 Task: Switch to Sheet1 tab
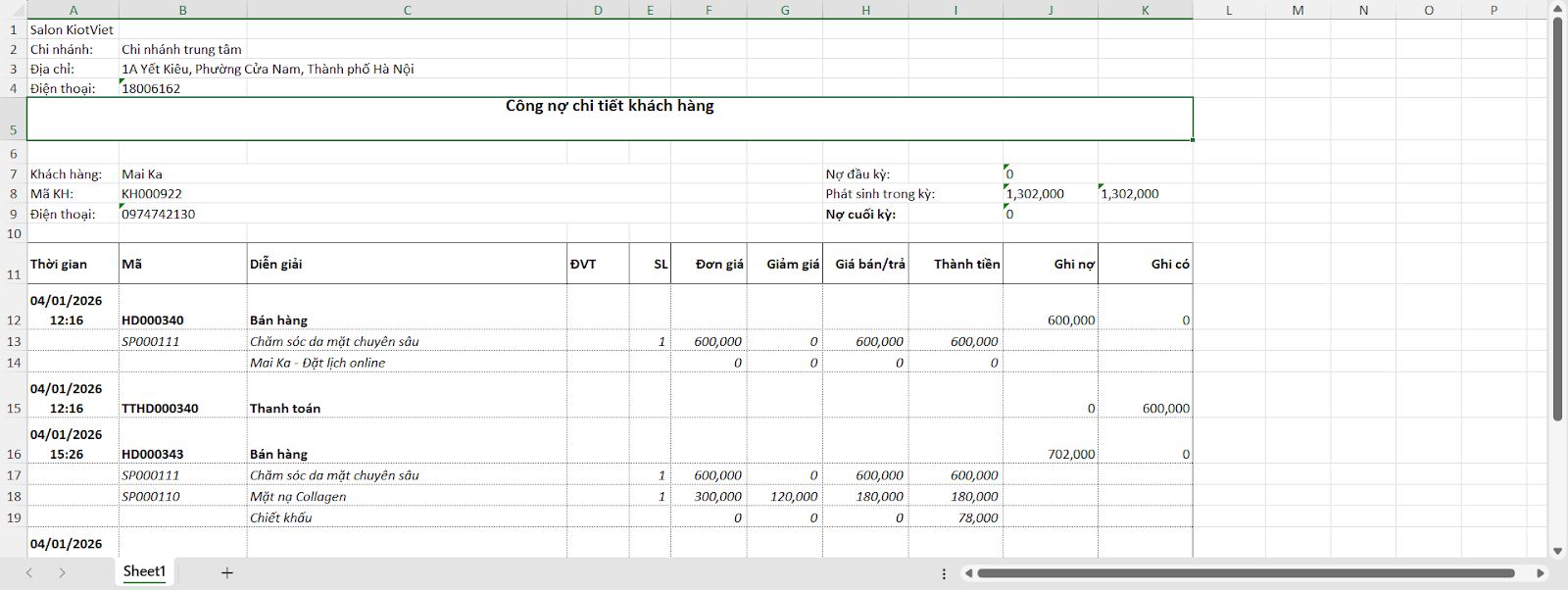[144, 571]
